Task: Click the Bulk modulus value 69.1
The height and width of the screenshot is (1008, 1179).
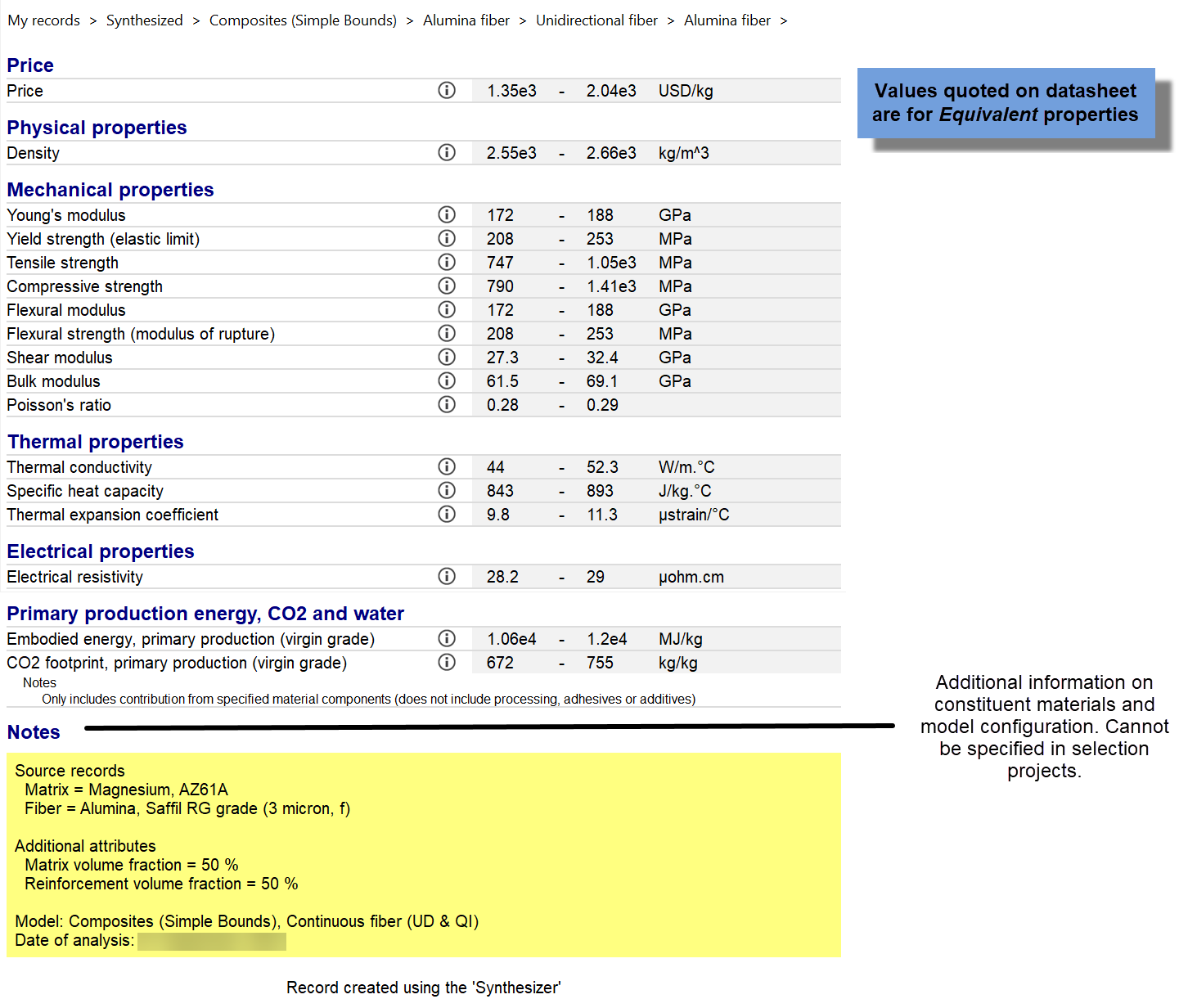Action: click(602, 381)
